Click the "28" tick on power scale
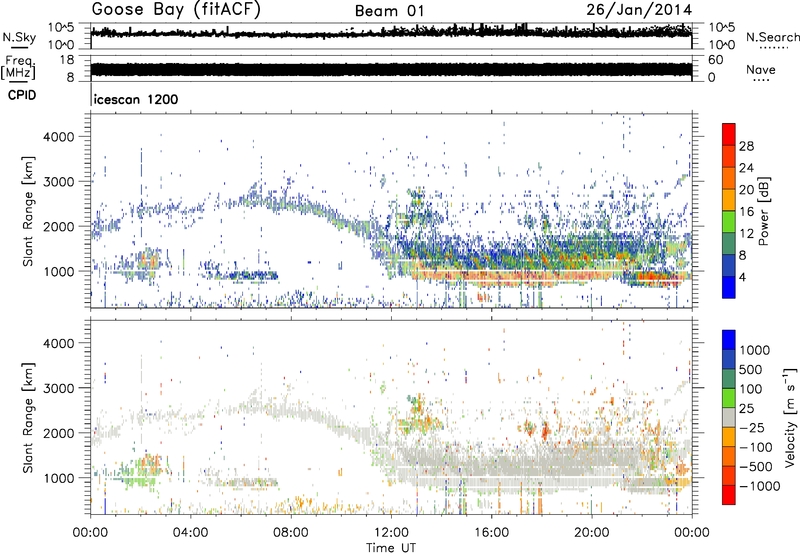The height and width of the screenshot is (554, 800). [x=746, y=146]
